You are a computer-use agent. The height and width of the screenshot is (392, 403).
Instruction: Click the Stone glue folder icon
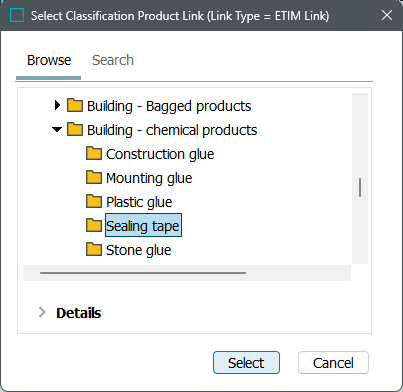coord(94,250)
